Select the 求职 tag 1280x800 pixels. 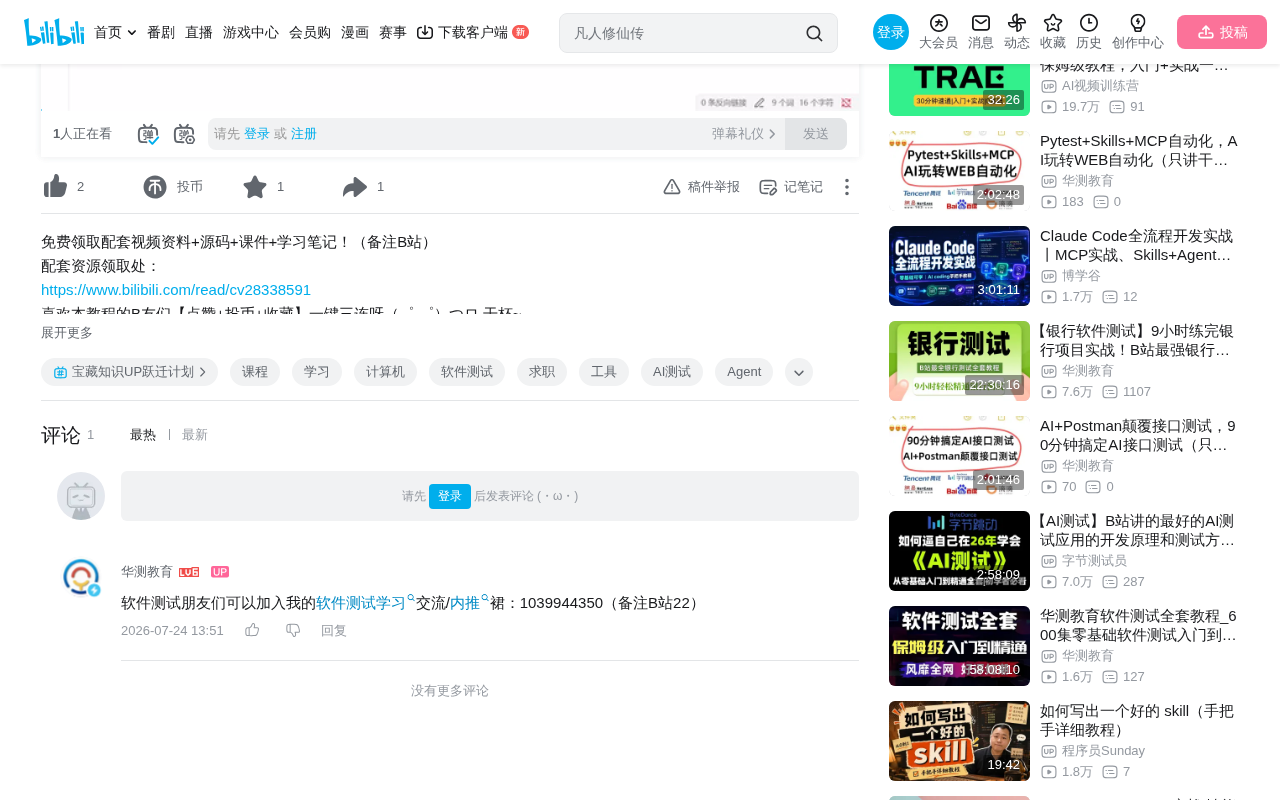click(x=542, y=372)
